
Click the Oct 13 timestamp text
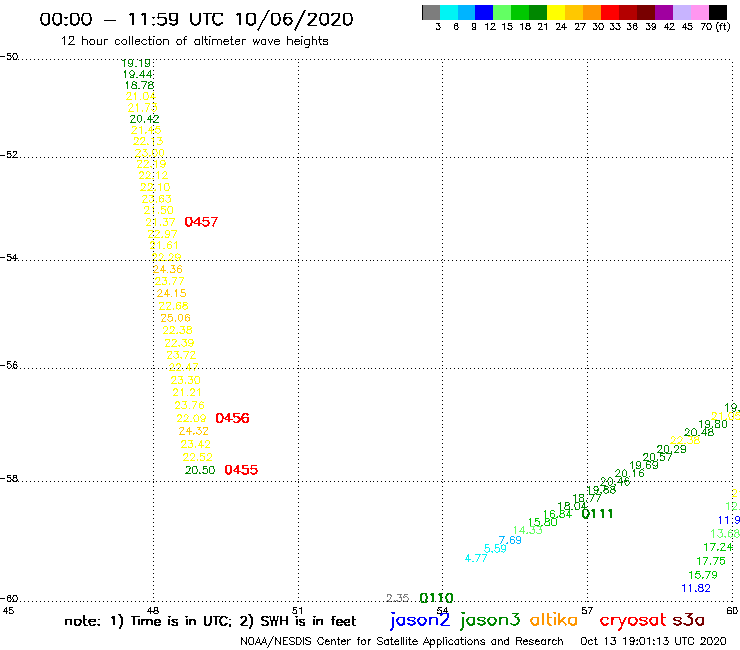coord(653,641)
